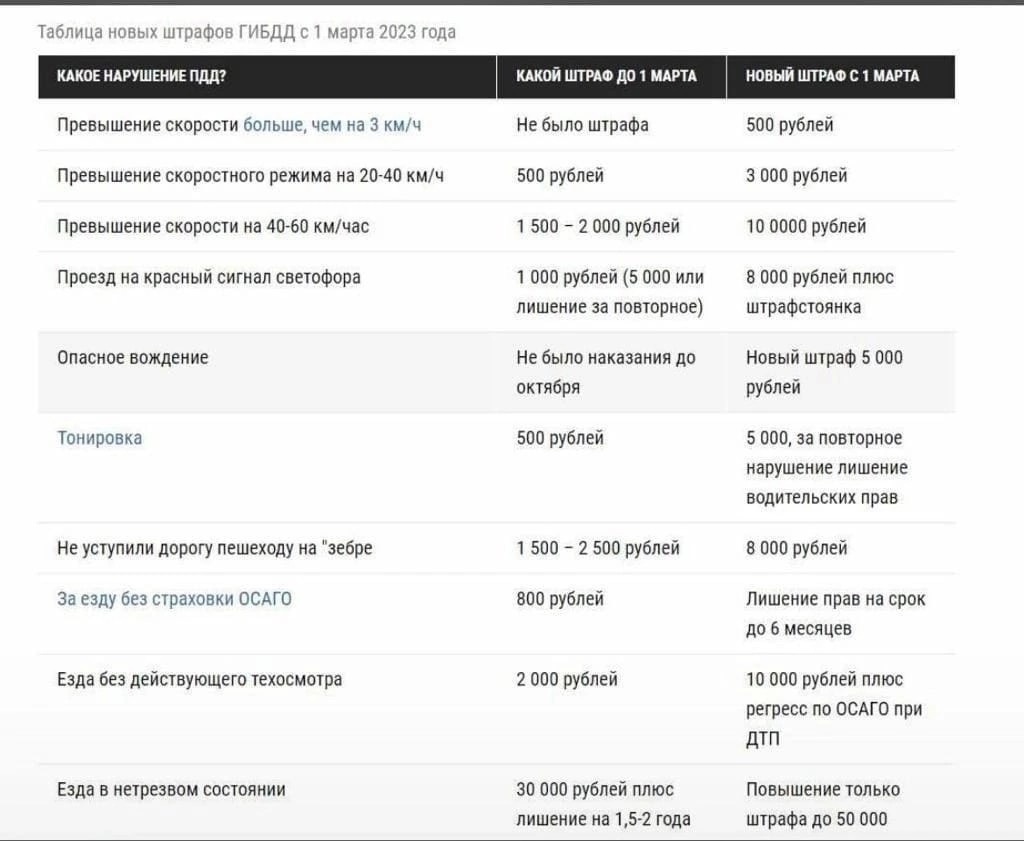
Task: Click the "Не уступили дорогу пешеходу" row label
Action: coord(214,548)
